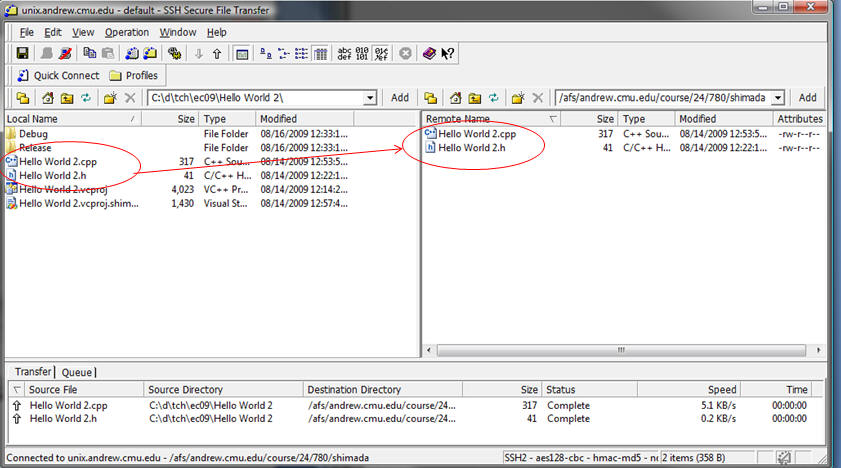Sort local files by Local Name header
Screen dimensions: 841x468
(73, 118)
